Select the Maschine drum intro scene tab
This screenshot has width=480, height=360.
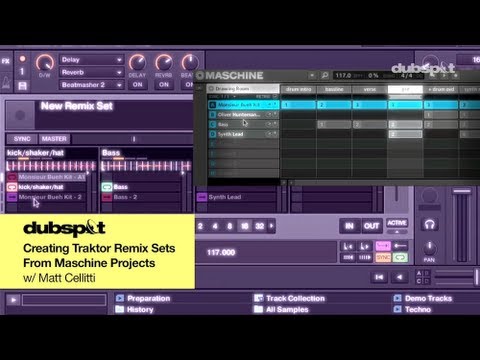tap(298, 89)
